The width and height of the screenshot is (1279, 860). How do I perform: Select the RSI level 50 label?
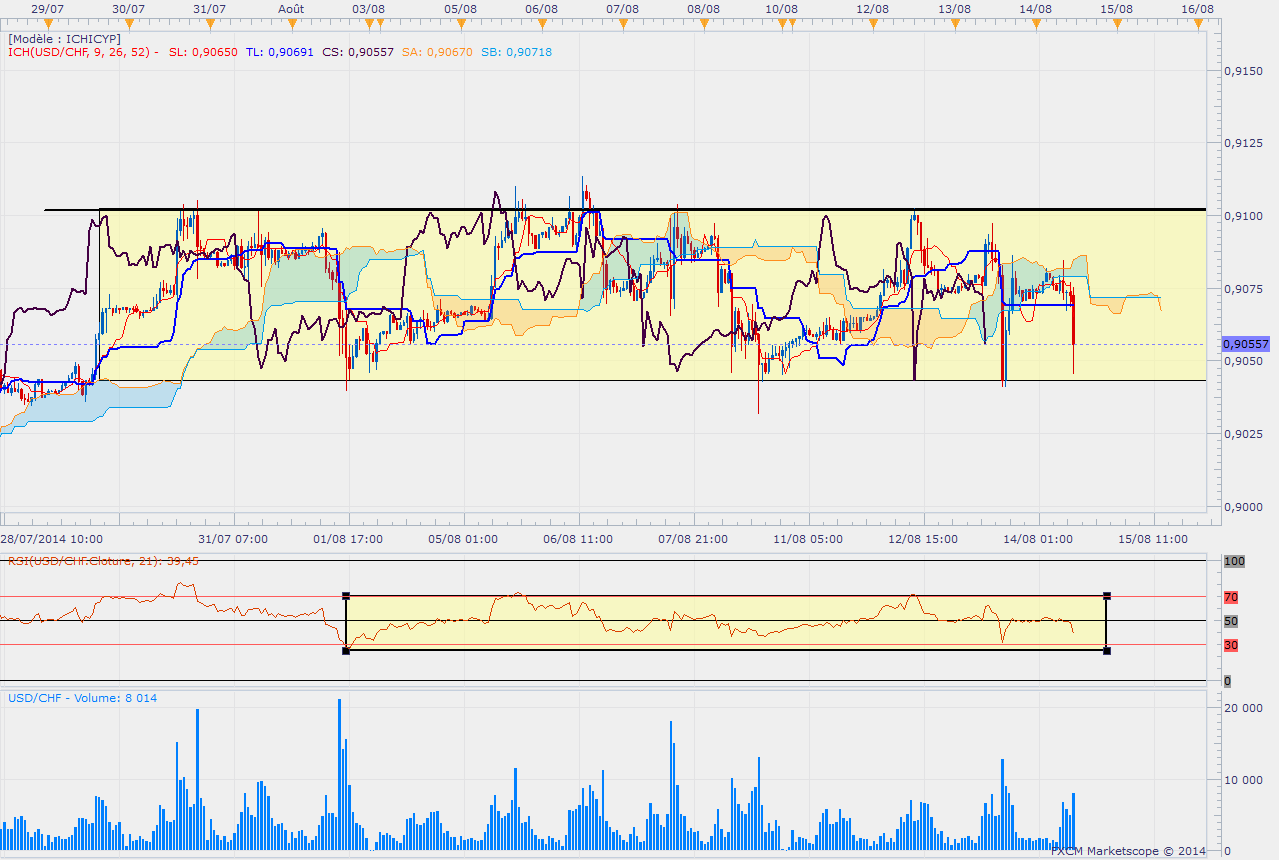pyautogui.click(x=1232, y=621)
